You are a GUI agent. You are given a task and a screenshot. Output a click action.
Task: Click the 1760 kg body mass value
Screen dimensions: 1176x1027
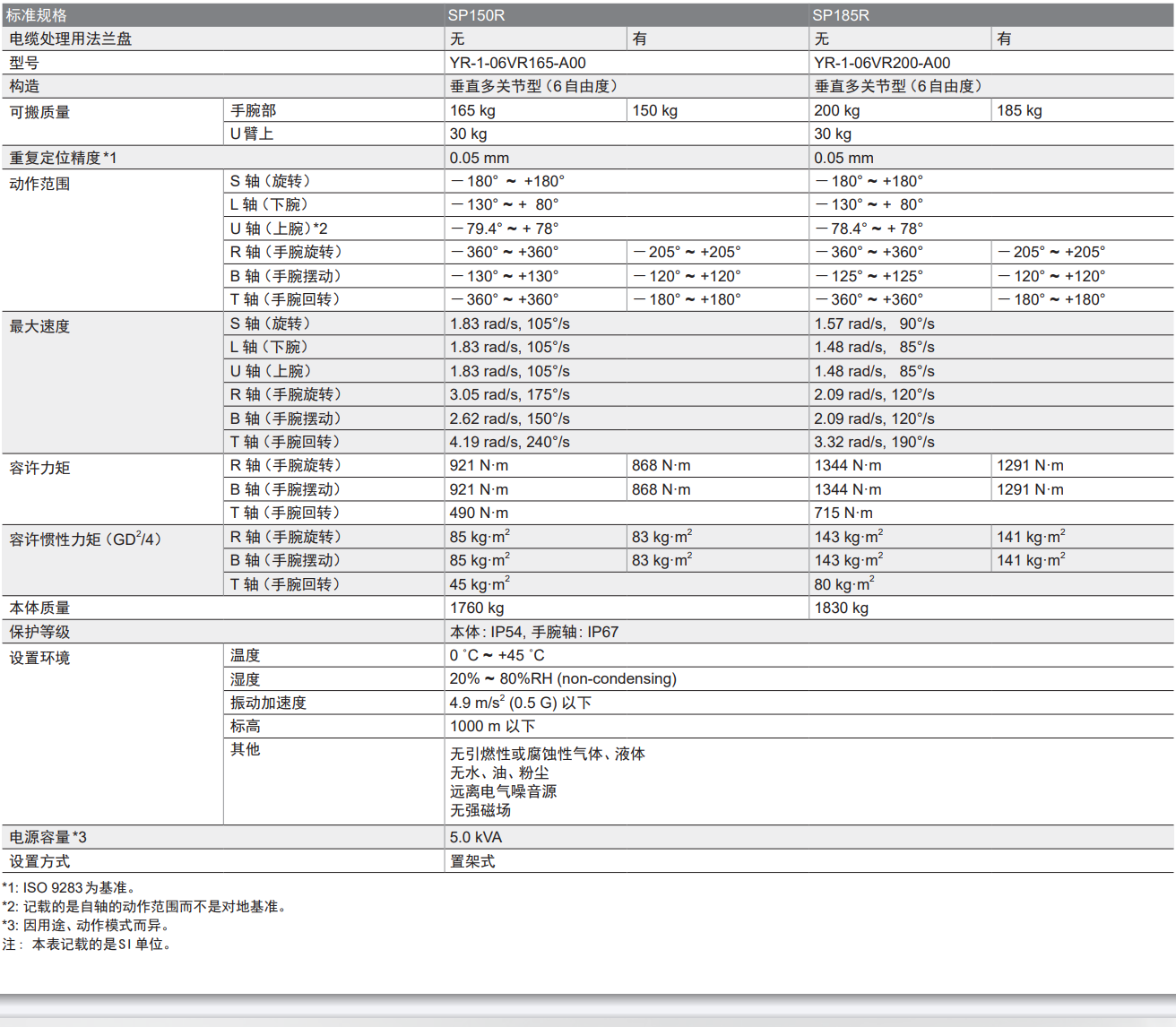click(476, 608)
